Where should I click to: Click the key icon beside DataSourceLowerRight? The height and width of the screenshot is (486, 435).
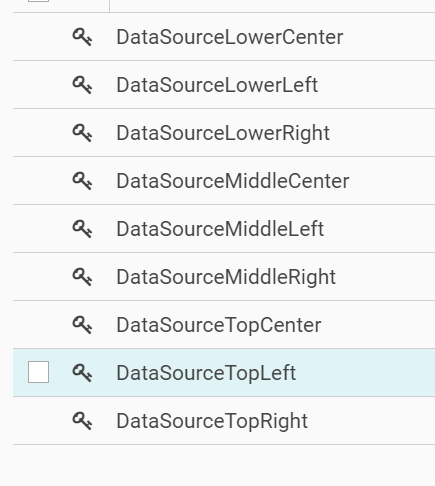pos(82,133)
